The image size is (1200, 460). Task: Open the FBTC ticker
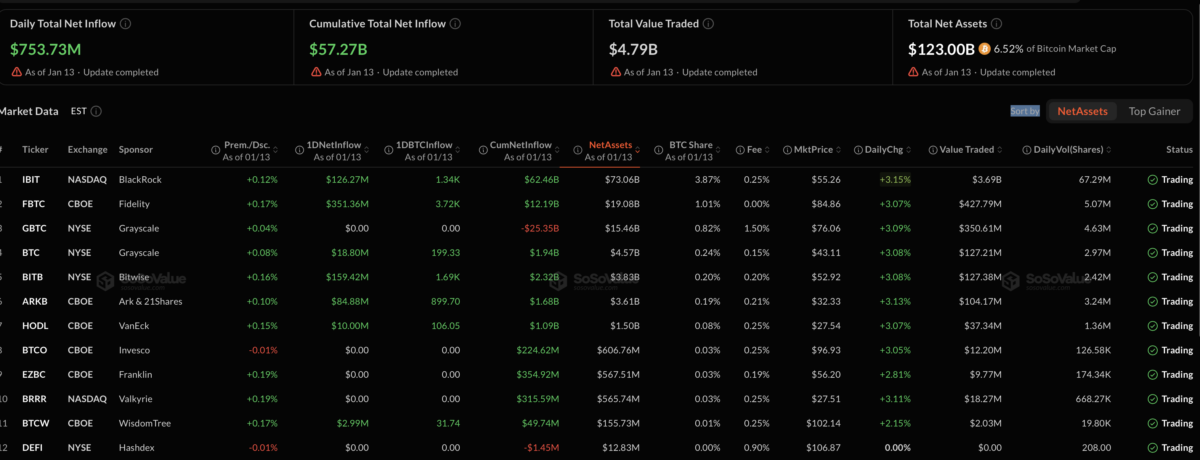35,204
